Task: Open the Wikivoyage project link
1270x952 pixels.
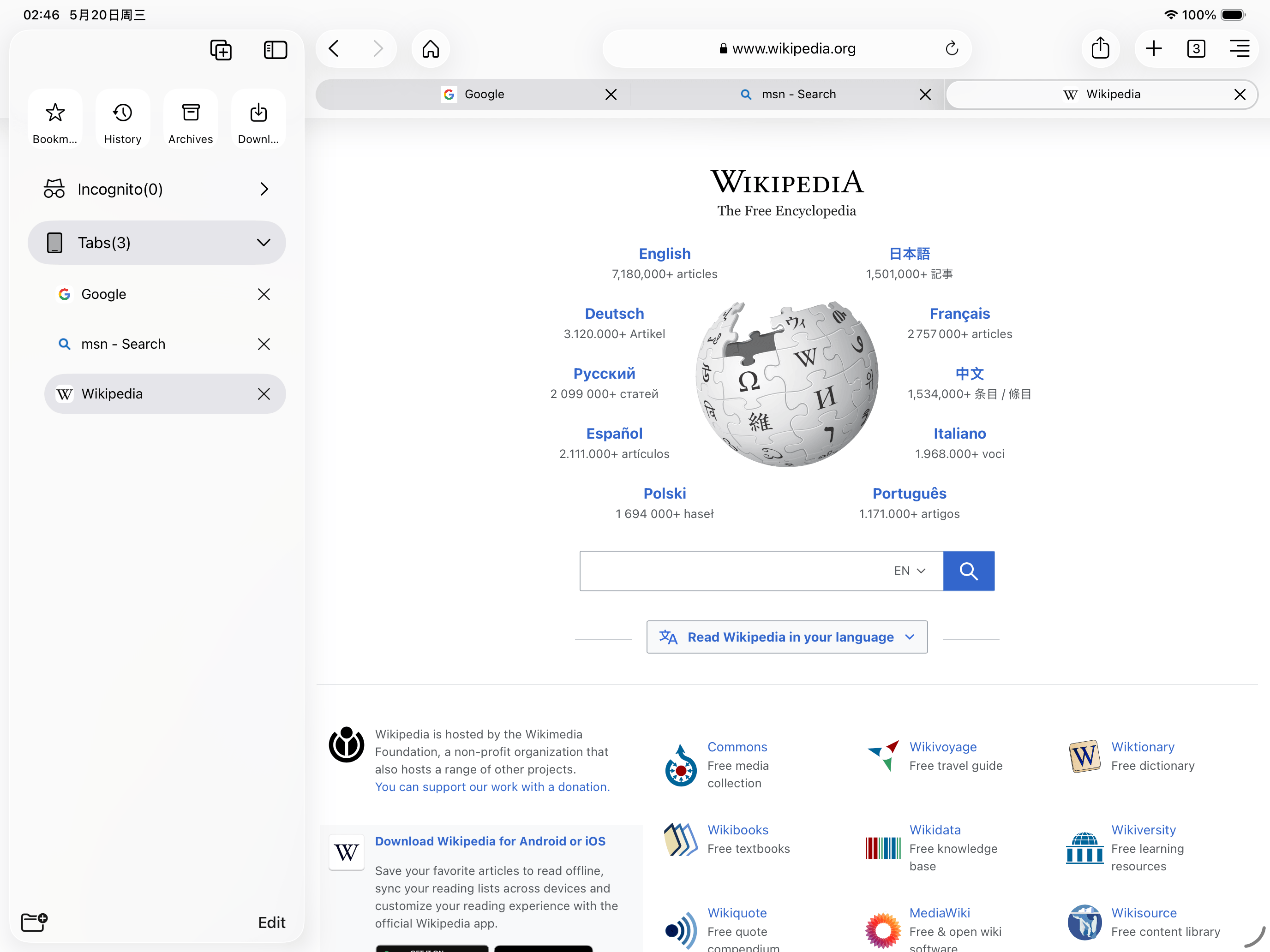Action: (x=943, y=747)
